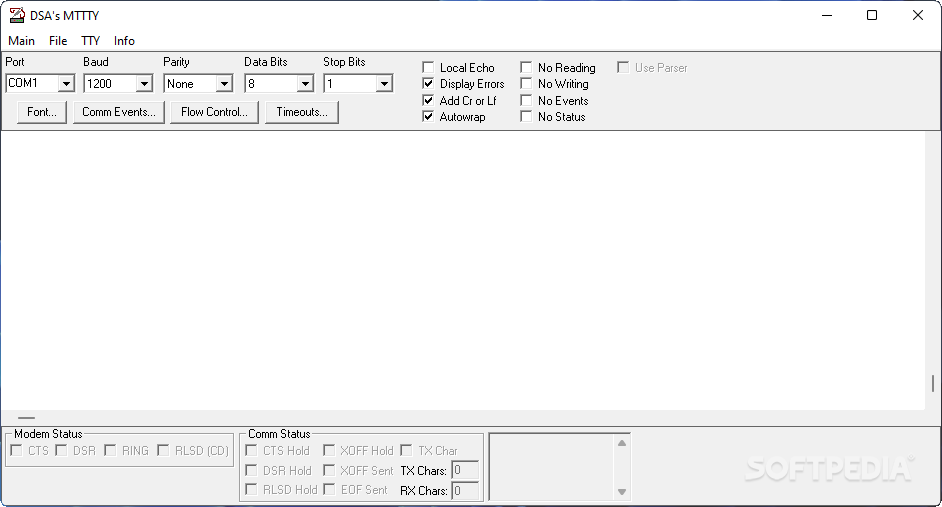Screen dimensions: 942x507
Task: Click the status log scroll up arrow
Action: (x=622, y=443)
